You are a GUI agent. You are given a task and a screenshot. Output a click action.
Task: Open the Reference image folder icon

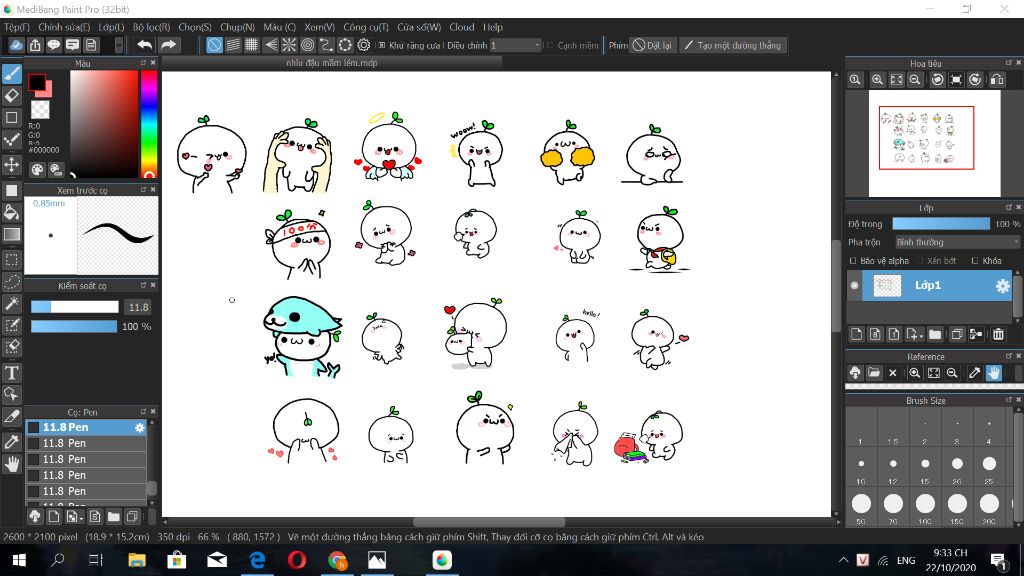pyautogui.click(x=874, y=373)
